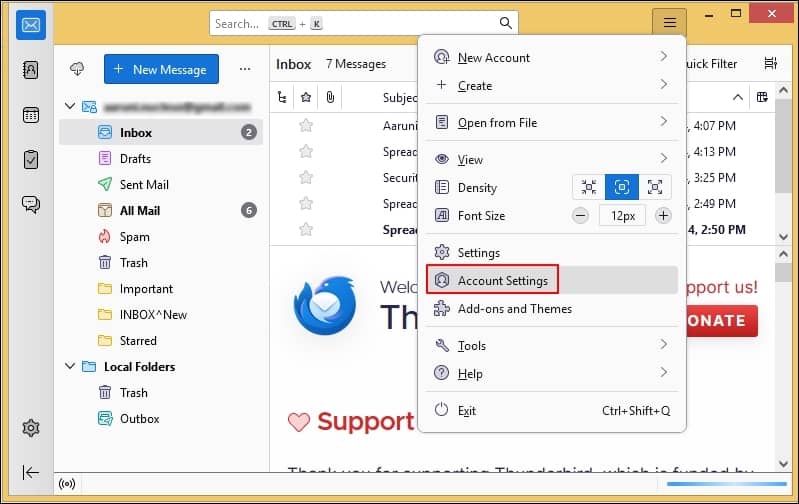The width and height of the screenshot is (799, 504).
Task: Click the message list scrollbar down arrow
Action: 783,236
